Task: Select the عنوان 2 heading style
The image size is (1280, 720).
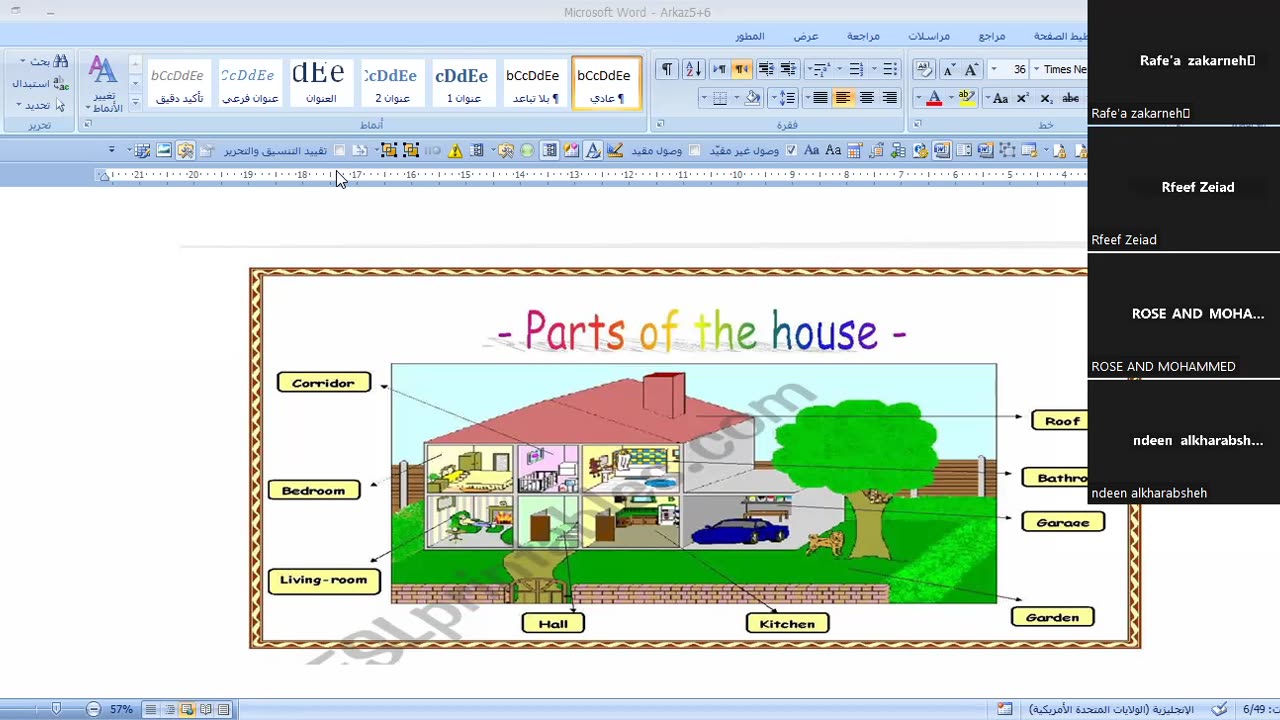Action: pos(392,83)
